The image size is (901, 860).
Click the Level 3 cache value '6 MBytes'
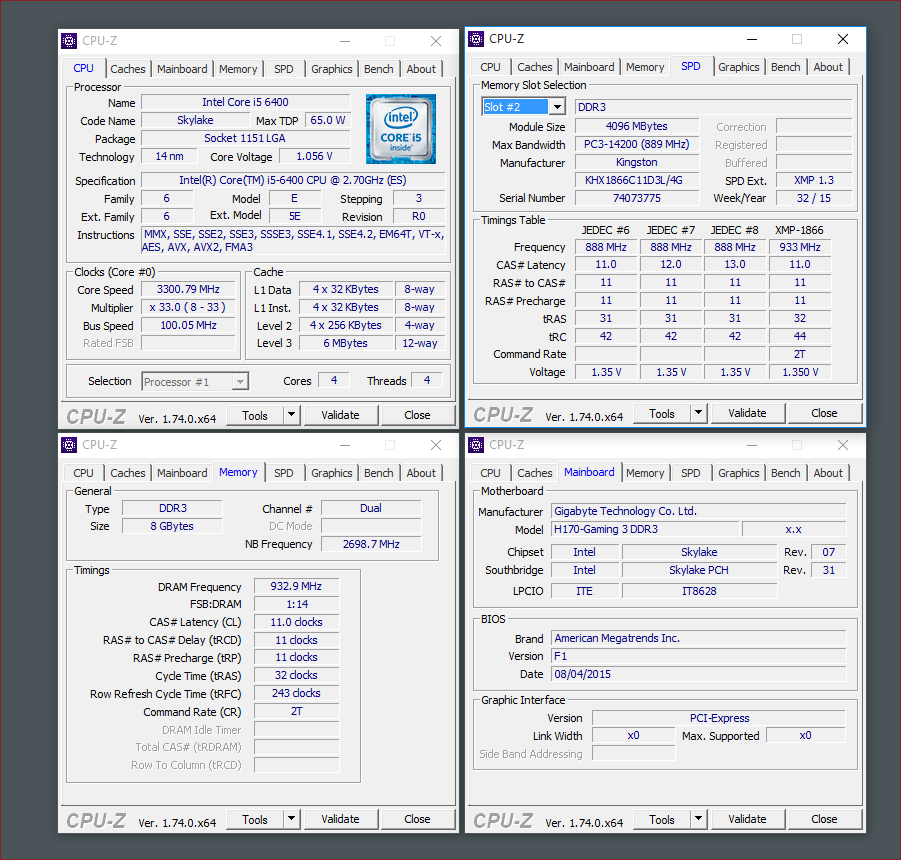346,343
